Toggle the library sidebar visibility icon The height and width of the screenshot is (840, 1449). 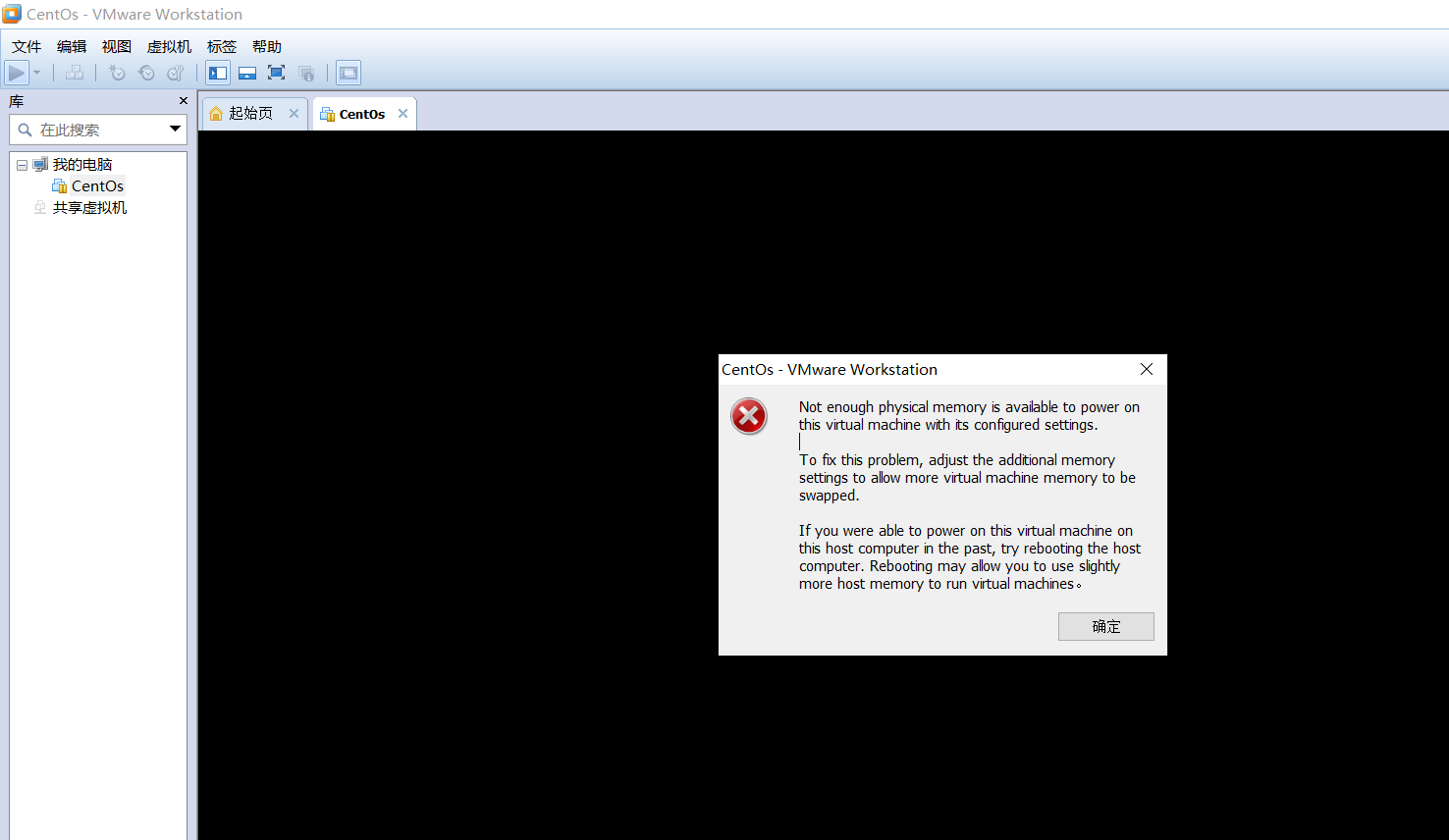click(x=217, y=73)
